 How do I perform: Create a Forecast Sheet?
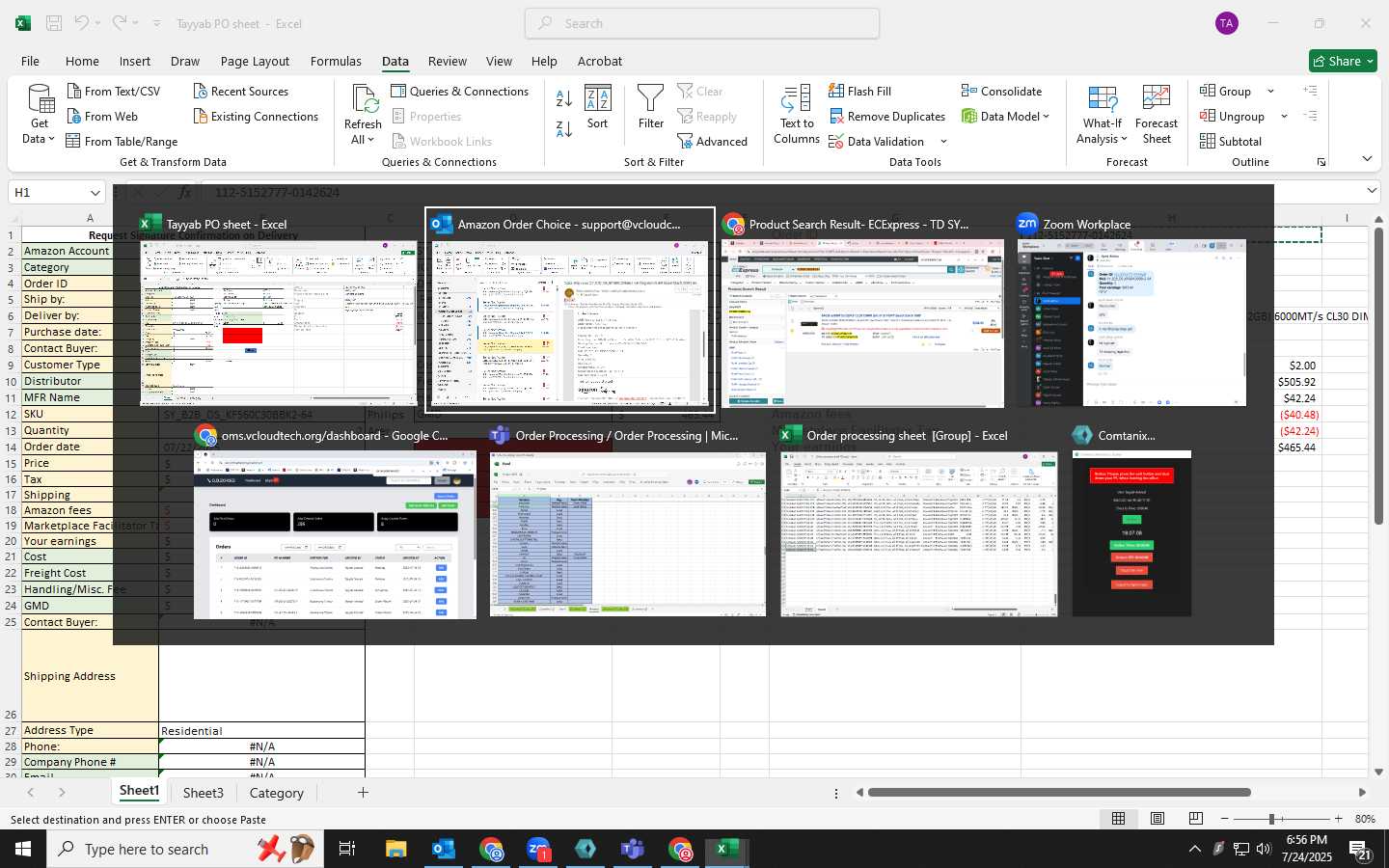pos(1157,114)
